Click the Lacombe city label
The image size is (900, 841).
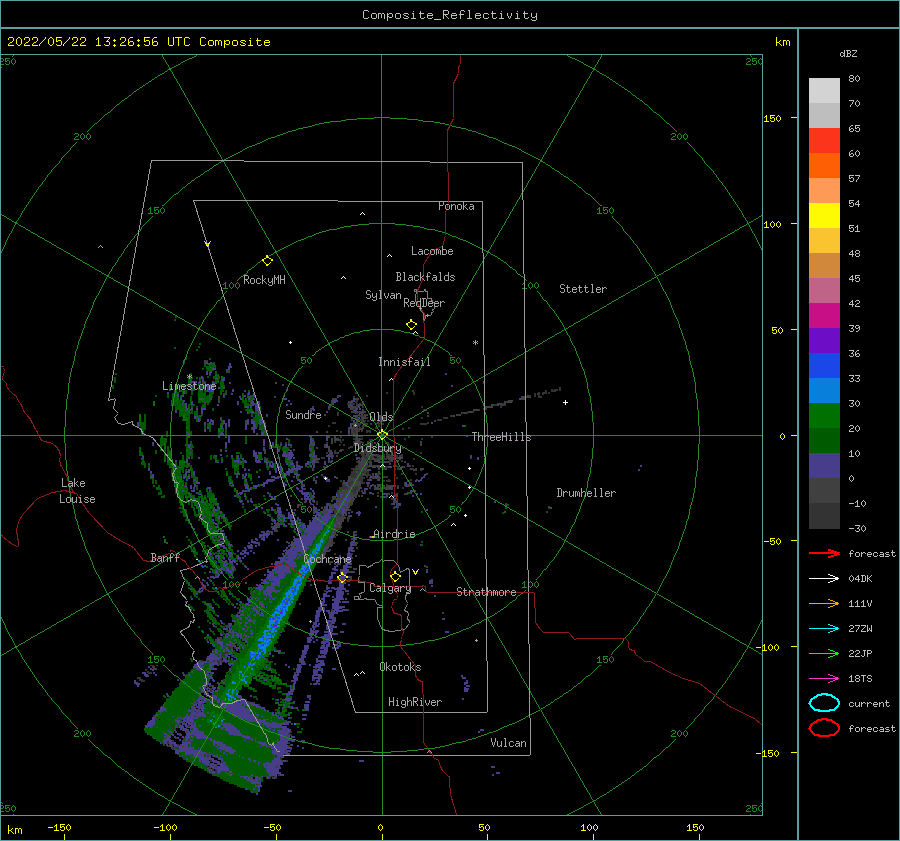(x=432, y=251)
